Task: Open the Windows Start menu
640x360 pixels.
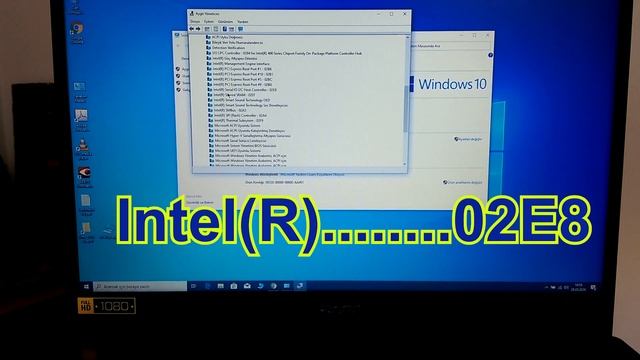Action: pyautogui.click(x=86, y=287)
